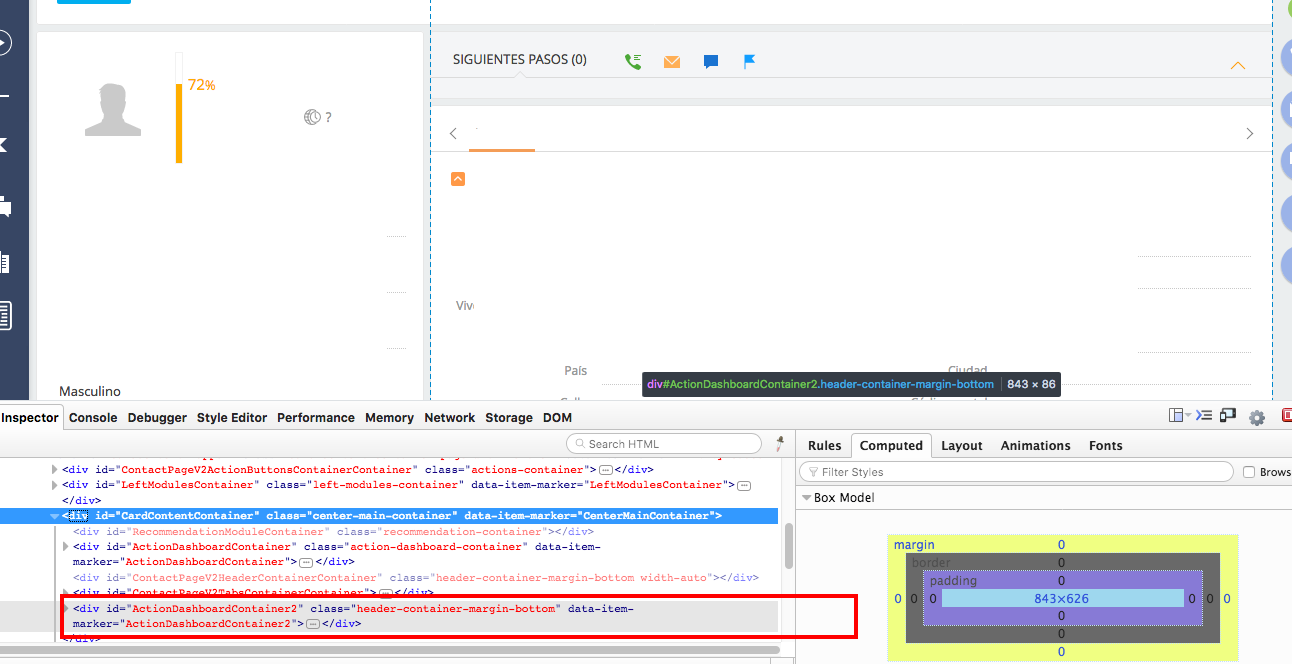This screenshot has height=664, width=1292.
Task: Switch to the Layout side tab
Action: pos(962,445)
